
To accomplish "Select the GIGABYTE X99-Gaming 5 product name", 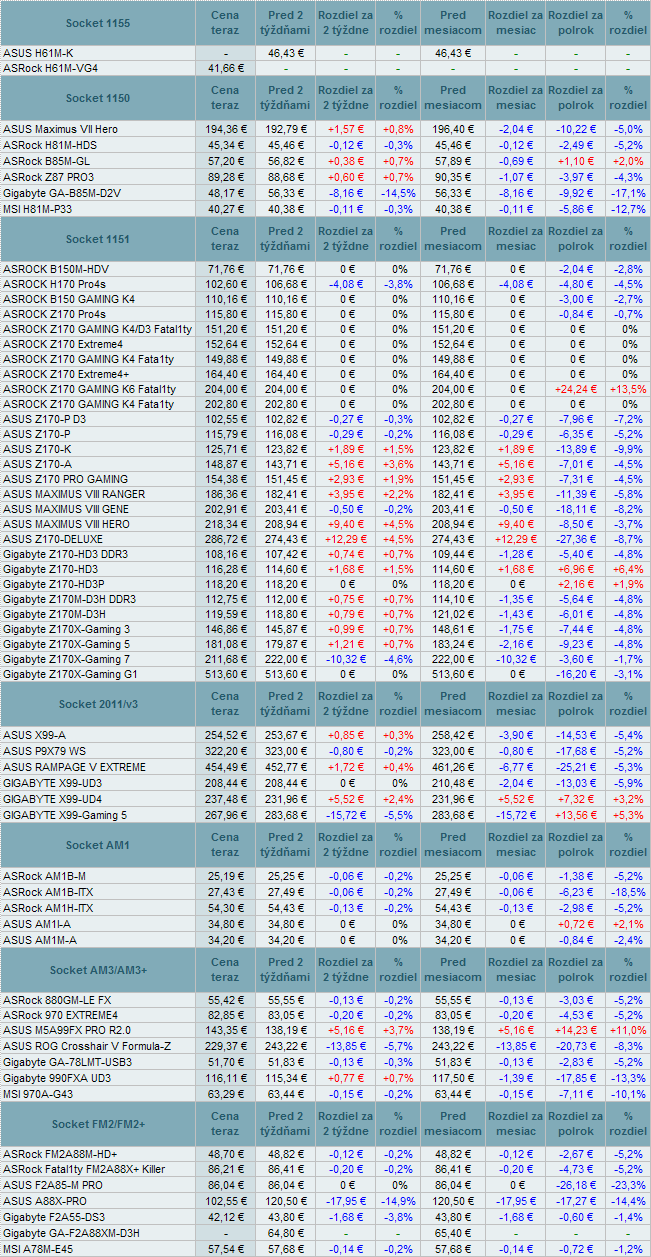I will [x=65, y=814].
